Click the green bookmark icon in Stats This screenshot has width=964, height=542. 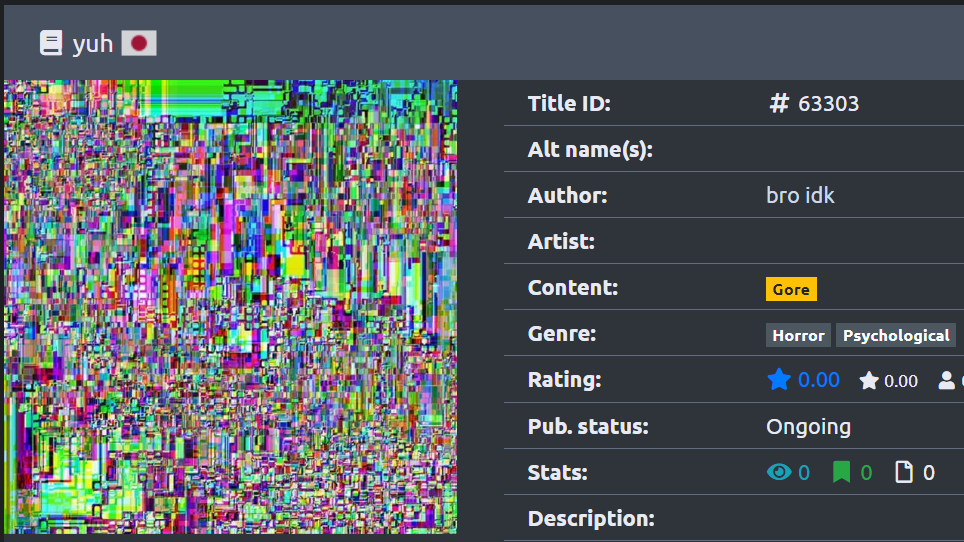tap(842, 472)
